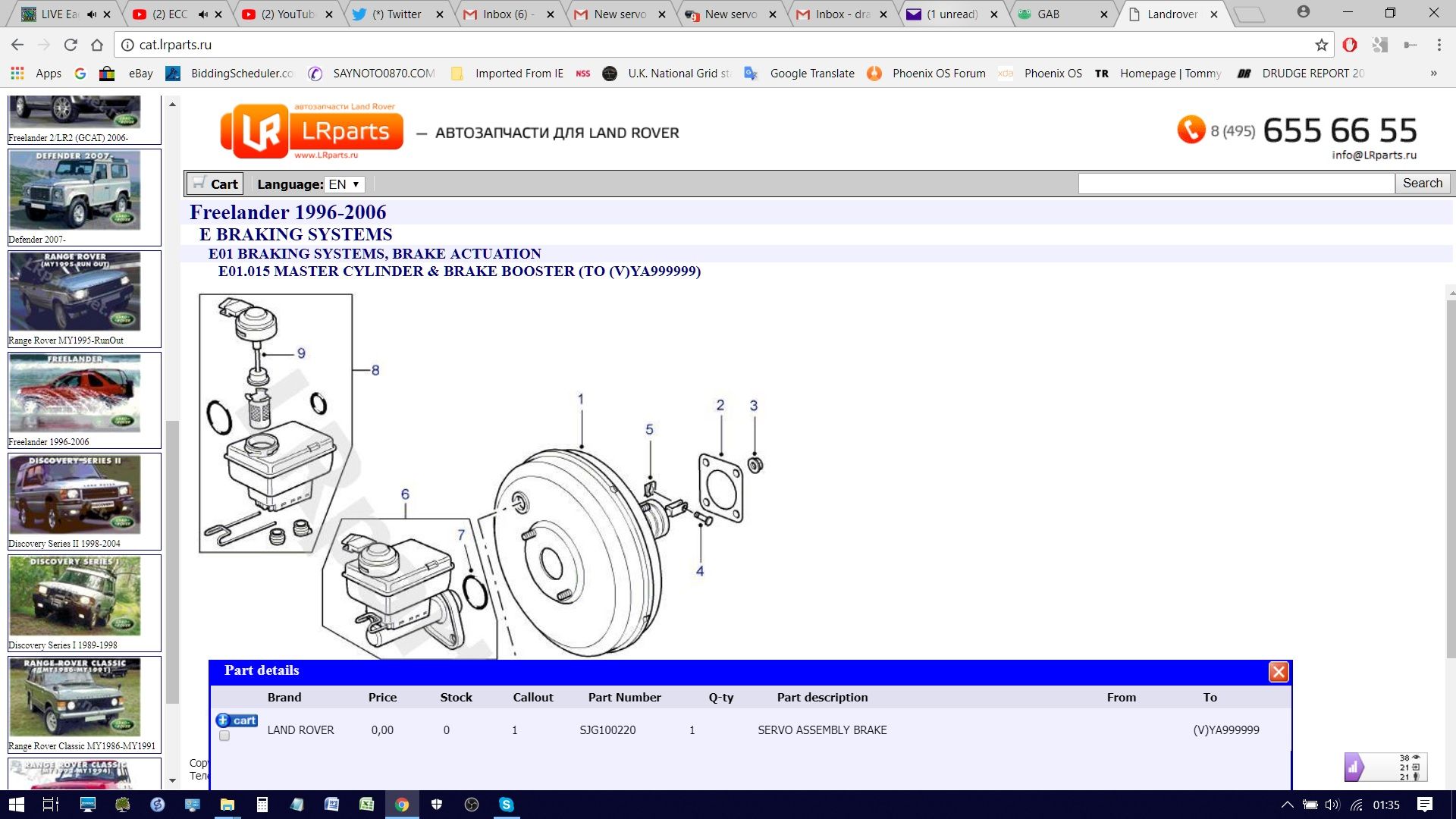Image resolution: width=1456 pixels, height=819 pixels.
Task: Open Excel from the taskbar
Action: coord(366,805)
